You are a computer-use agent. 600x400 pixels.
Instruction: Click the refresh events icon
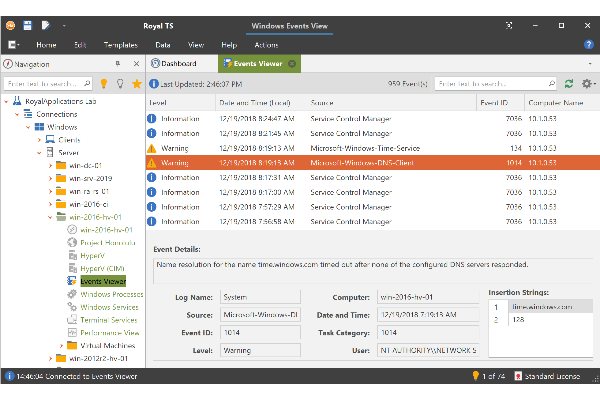tap(568, 84)
